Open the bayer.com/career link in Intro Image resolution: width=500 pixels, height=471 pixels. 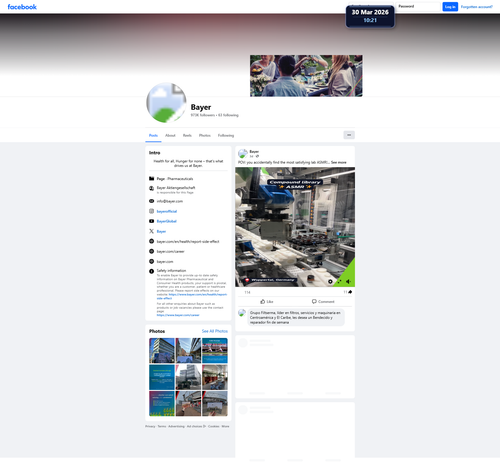[170, 251]
